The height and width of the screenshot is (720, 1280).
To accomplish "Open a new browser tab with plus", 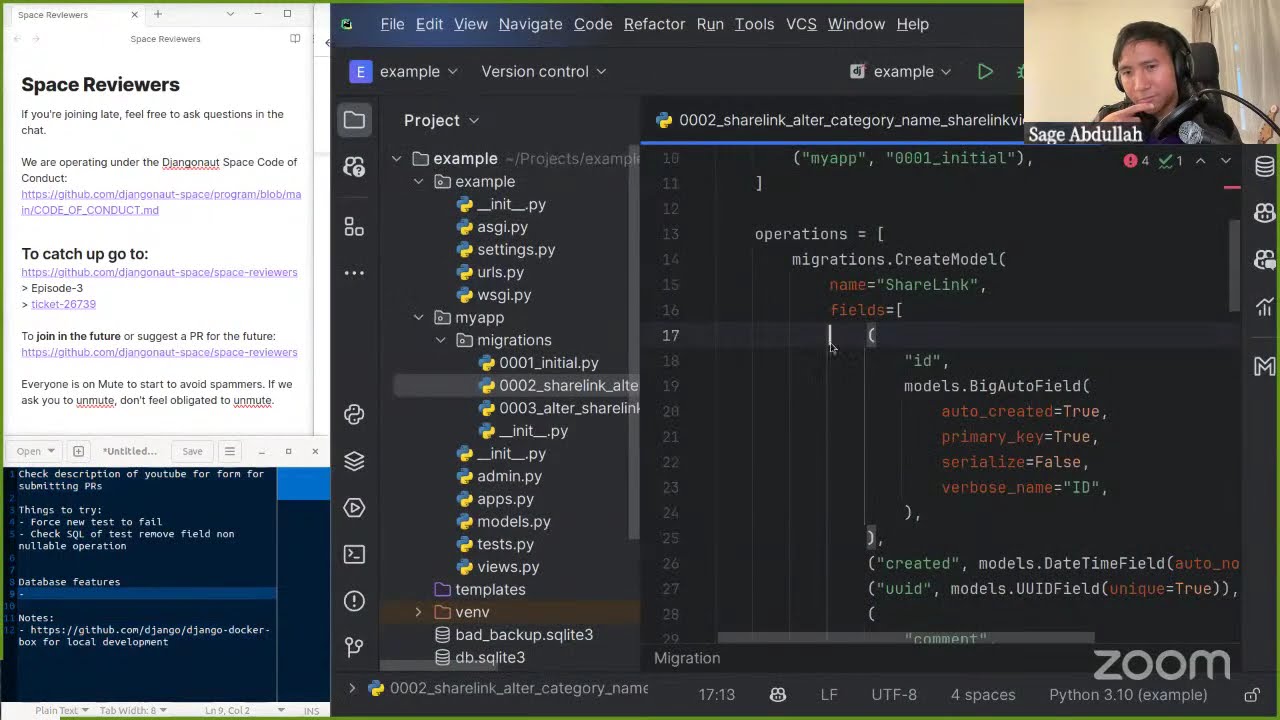I will click(157, 14).
